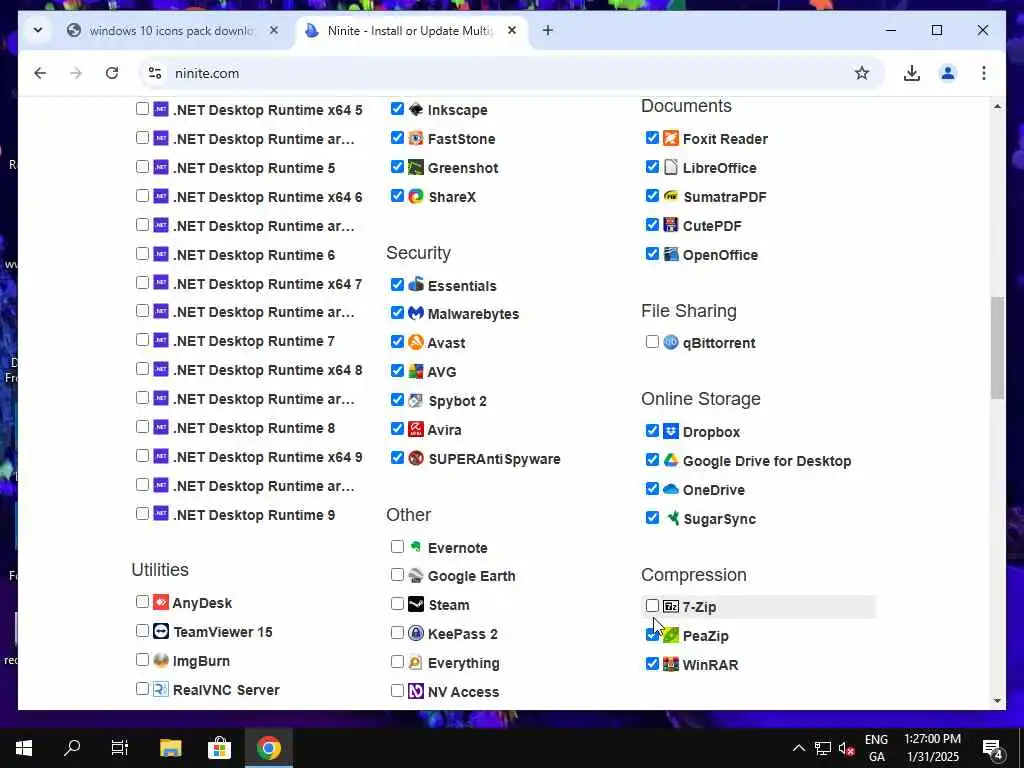View site information for ninite.com
Screen dimensions: 1024x768
[x=155, y=72]
